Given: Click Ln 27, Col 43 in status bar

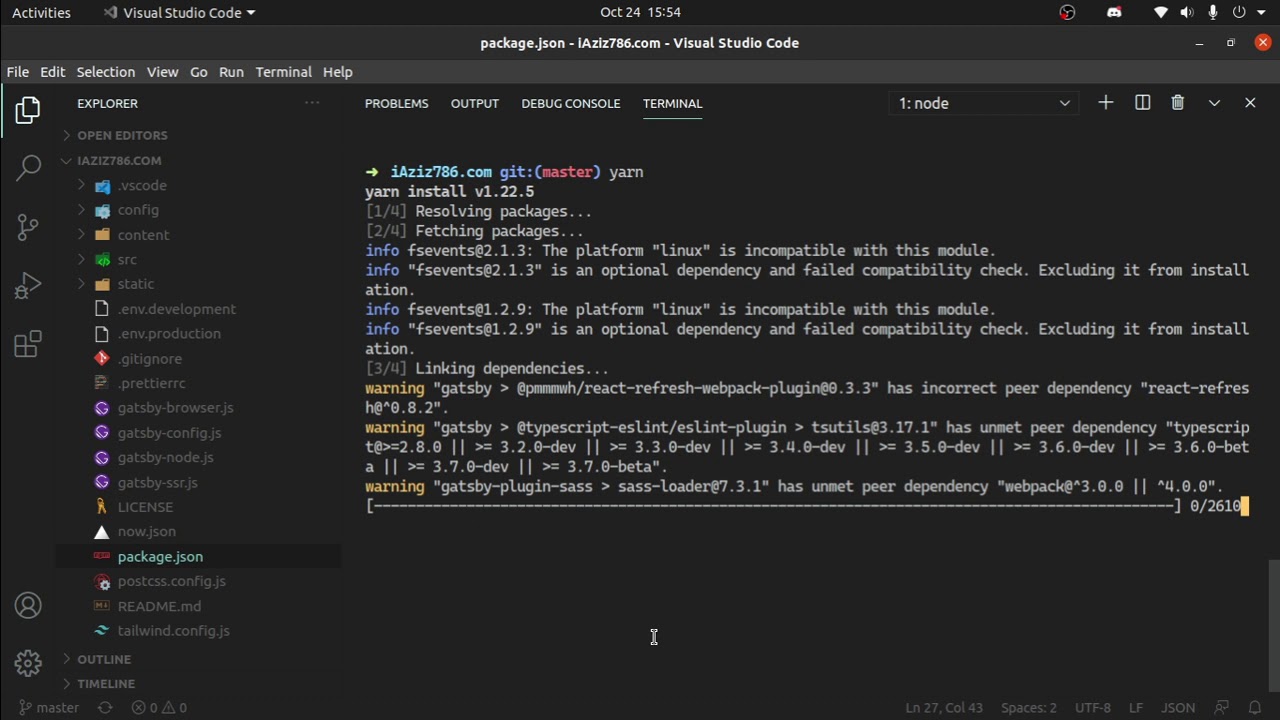Looking at the screenshot, I should 944,707.
